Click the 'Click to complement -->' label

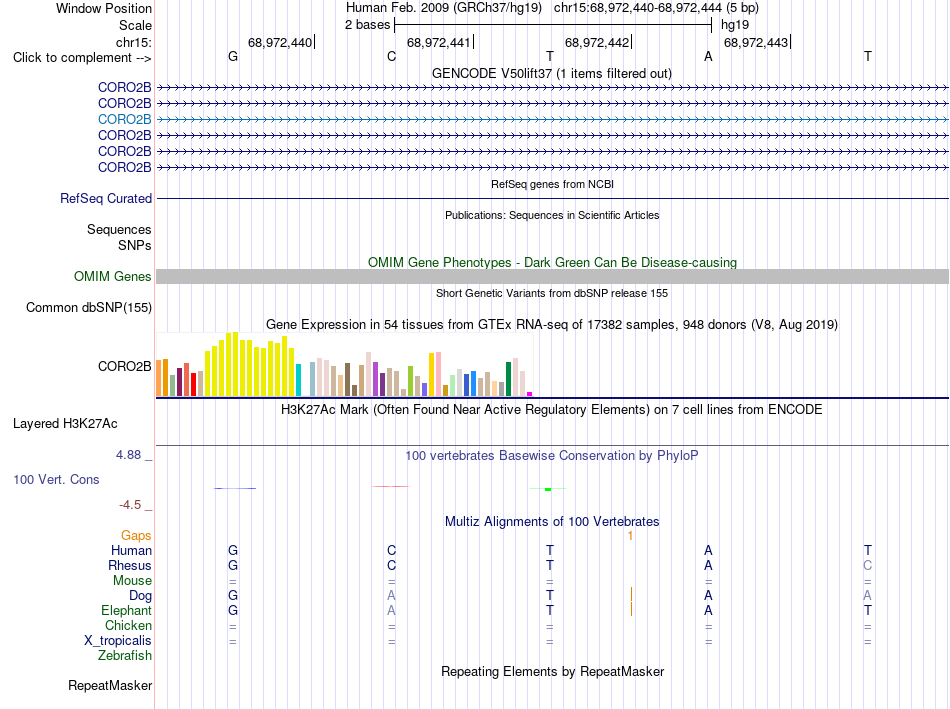pyautogui.click(x=82, y=58)
